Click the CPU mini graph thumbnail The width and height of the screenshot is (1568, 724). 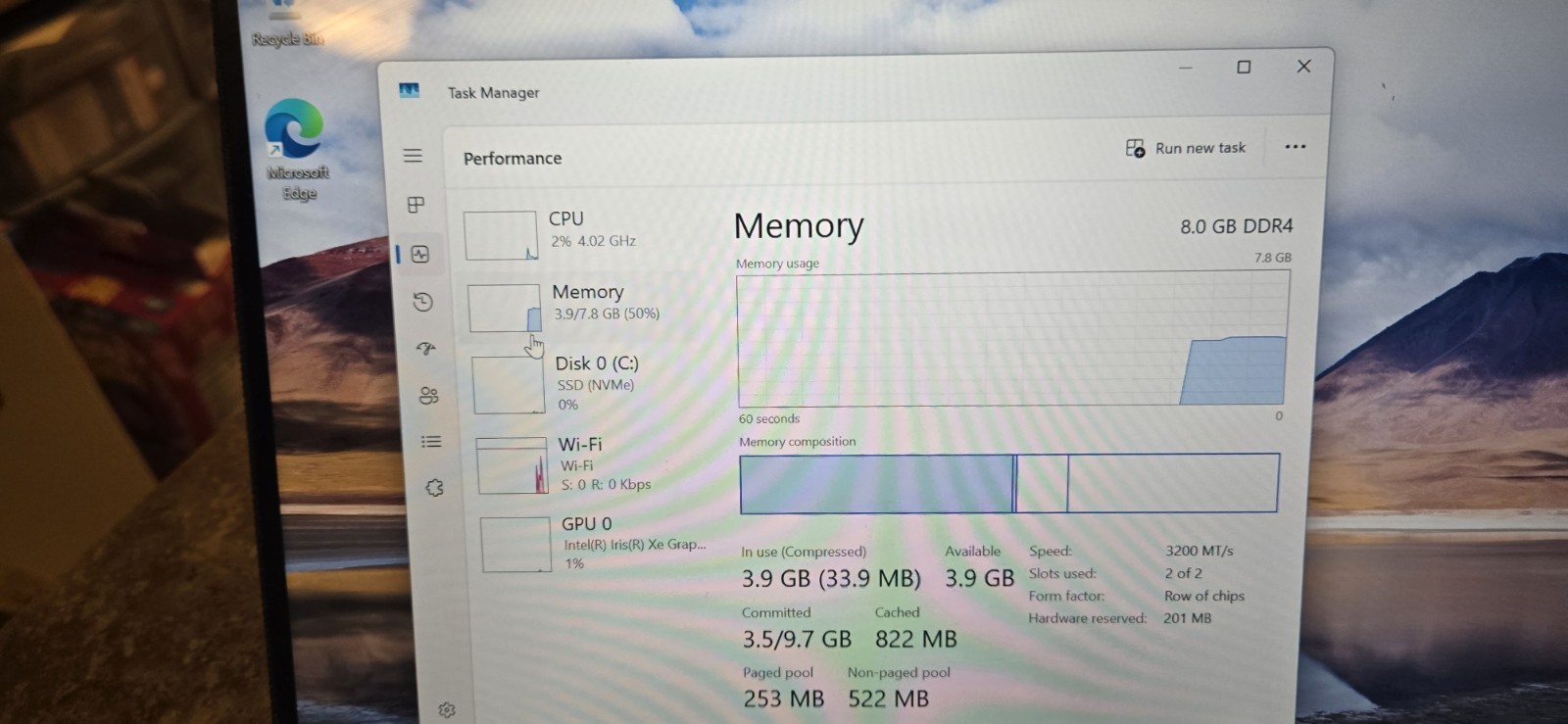(501, 235)
